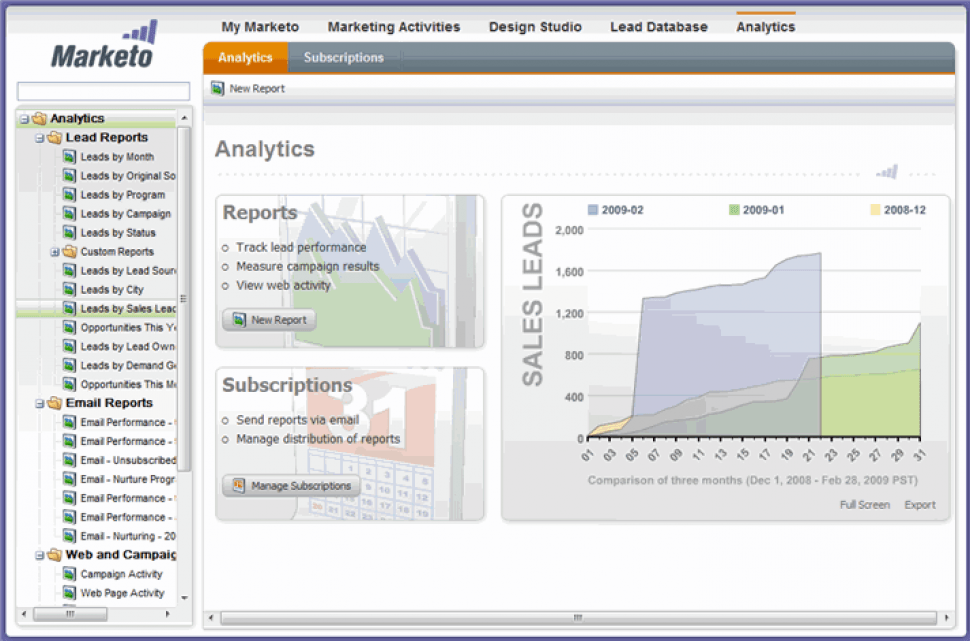Click the Opportunities This Month report icon

pos(69,384)
